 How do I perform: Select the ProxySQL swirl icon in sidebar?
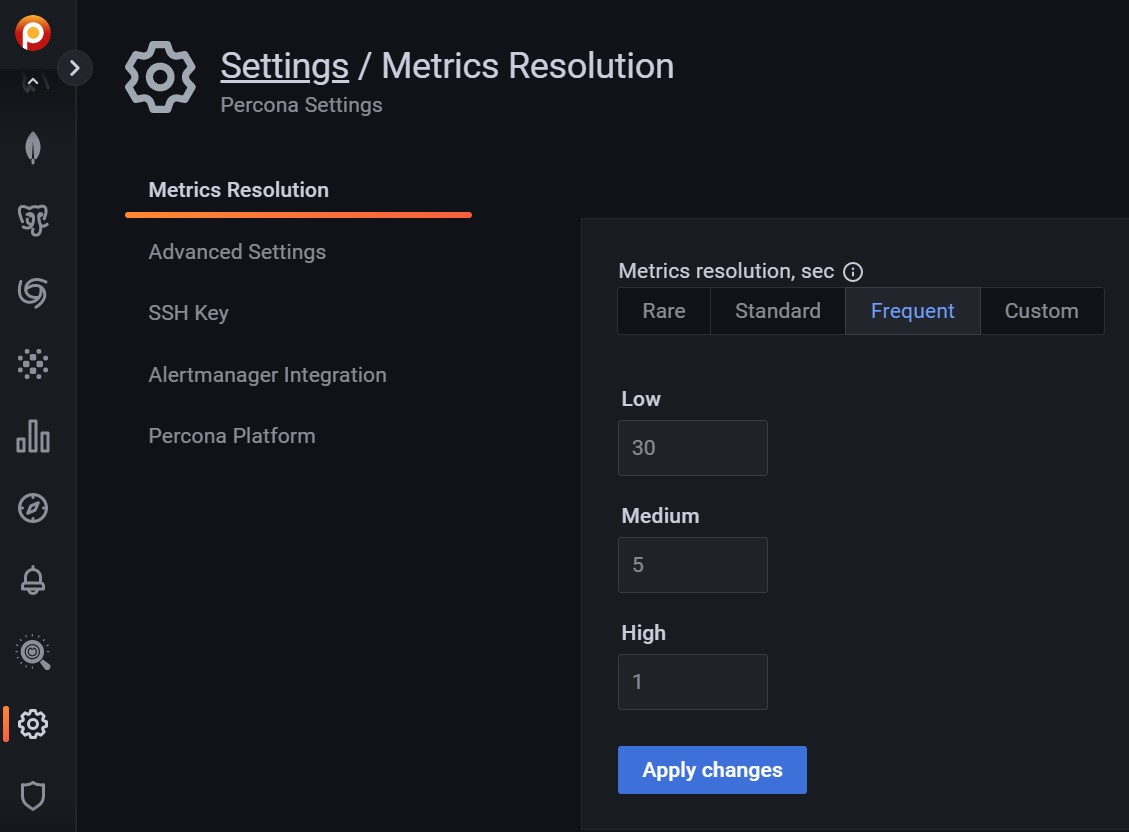(33, 293)
